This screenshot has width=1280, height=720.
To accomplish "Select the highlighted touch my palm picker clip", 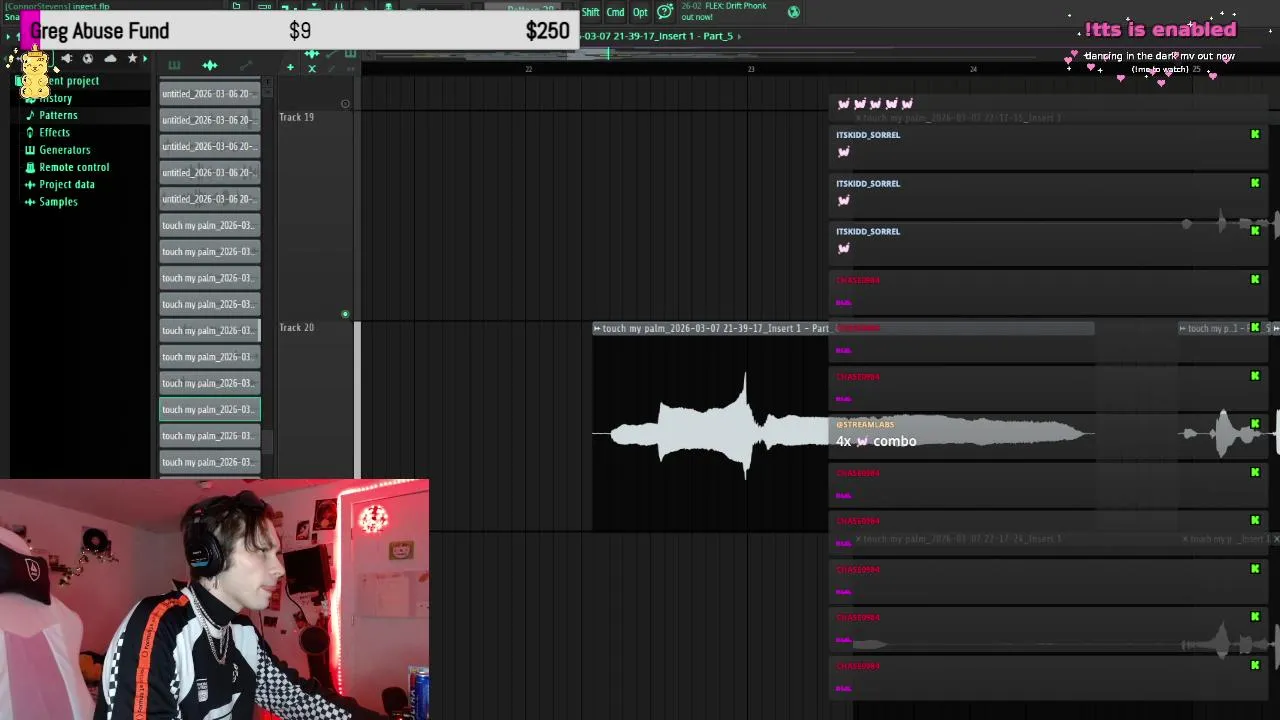I will tap(210, 409).
